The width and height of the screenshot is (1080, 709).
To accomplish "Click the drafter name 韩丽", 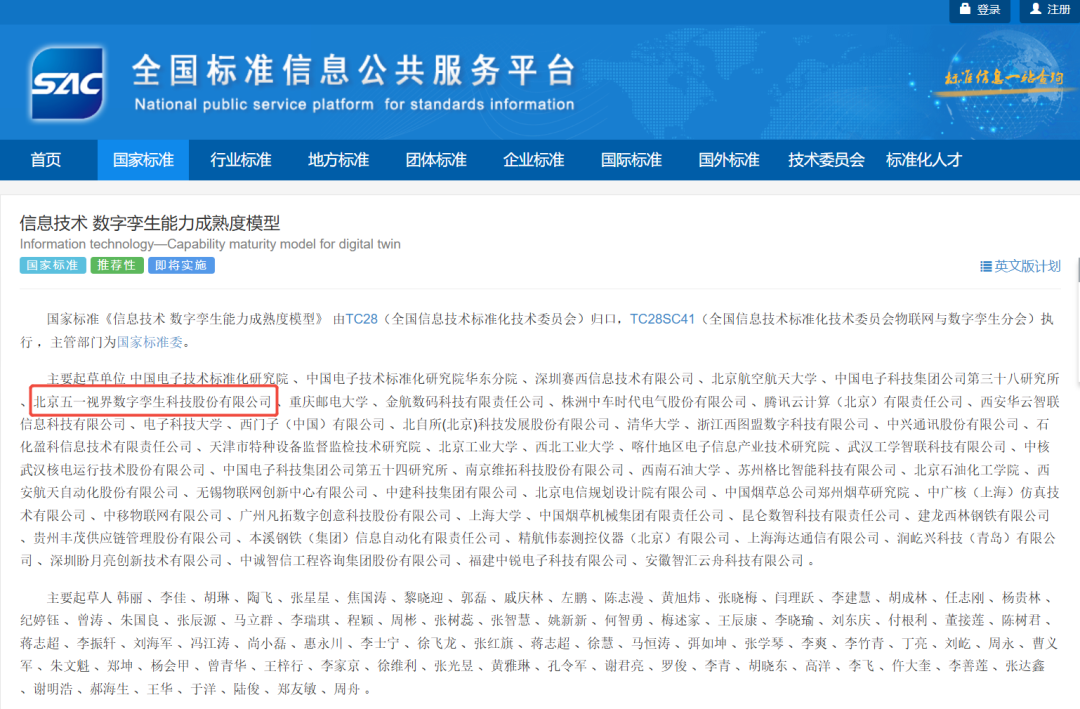I will (x=129, y=597).
